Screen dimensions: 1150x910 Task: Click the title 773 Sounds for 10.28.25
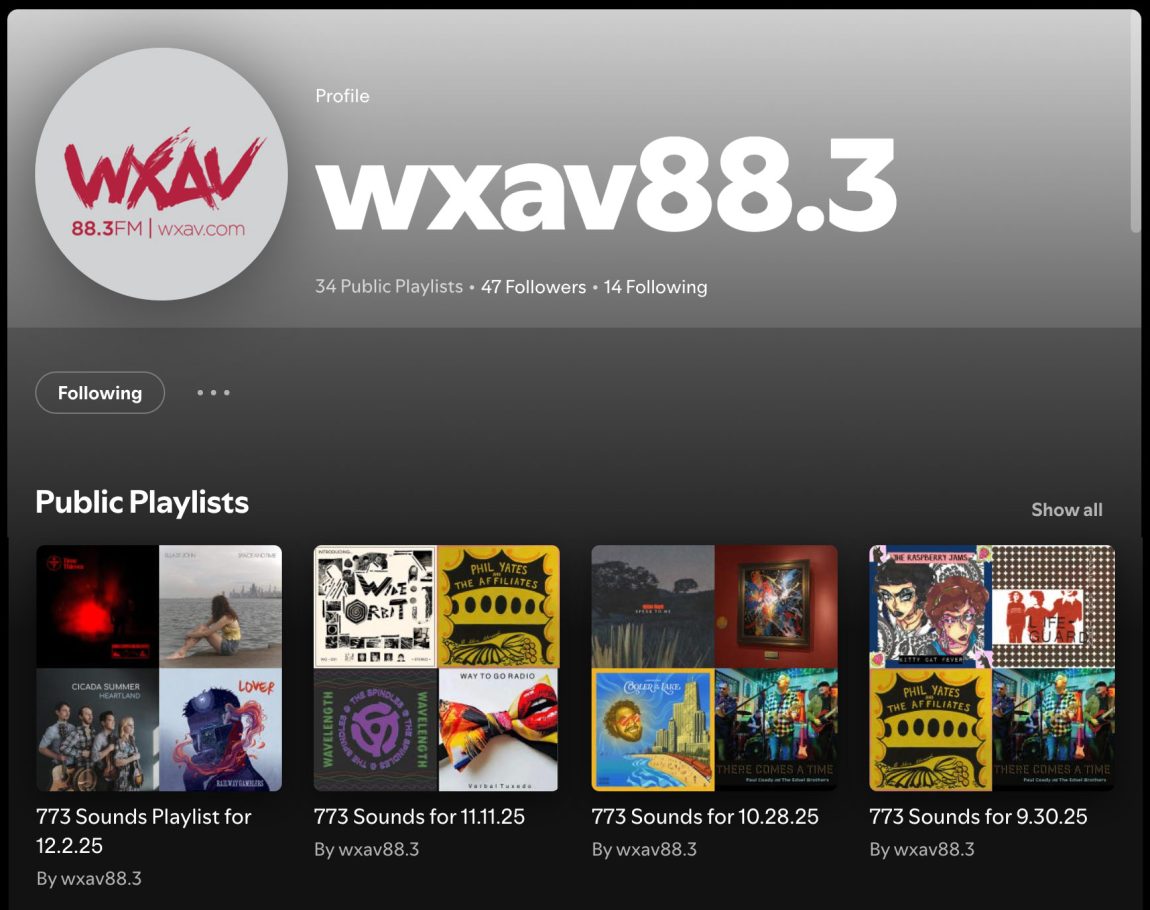click(x=705, y=817)
